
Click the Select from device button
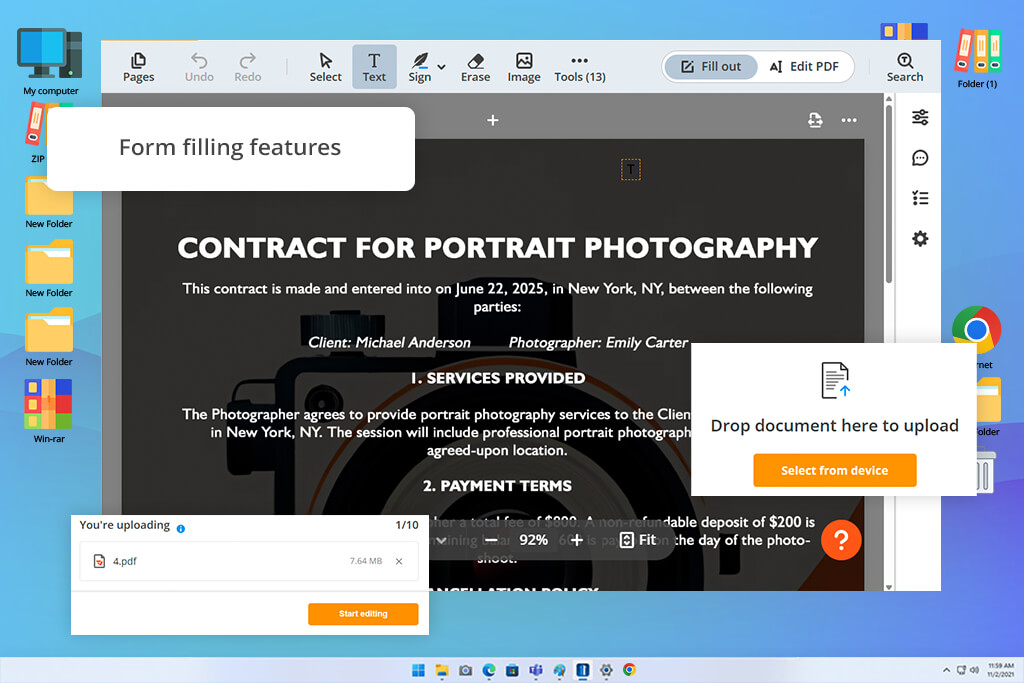point(835,470)
